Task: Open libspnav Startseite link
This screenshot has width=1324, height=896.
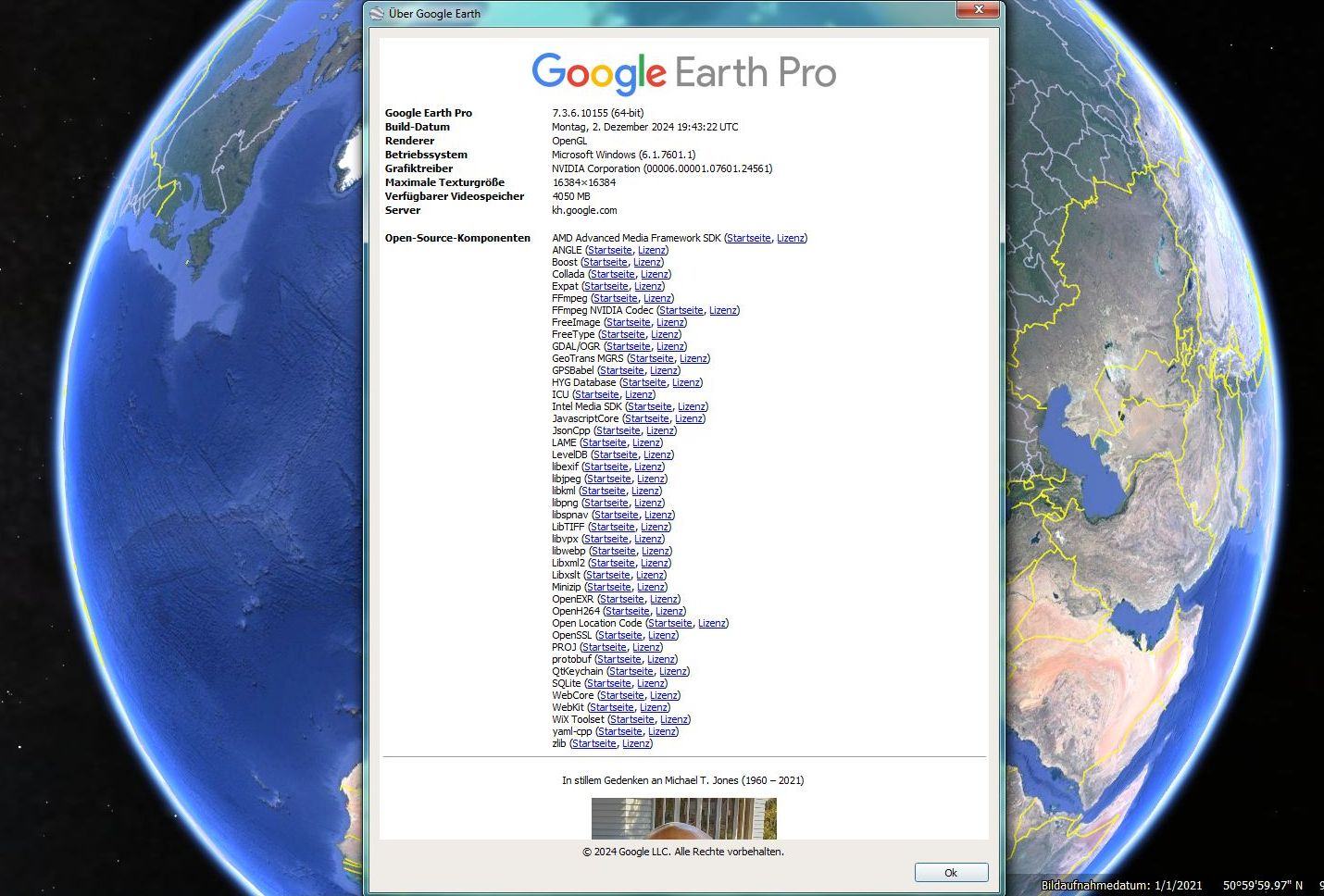Action: pos(617,515)
